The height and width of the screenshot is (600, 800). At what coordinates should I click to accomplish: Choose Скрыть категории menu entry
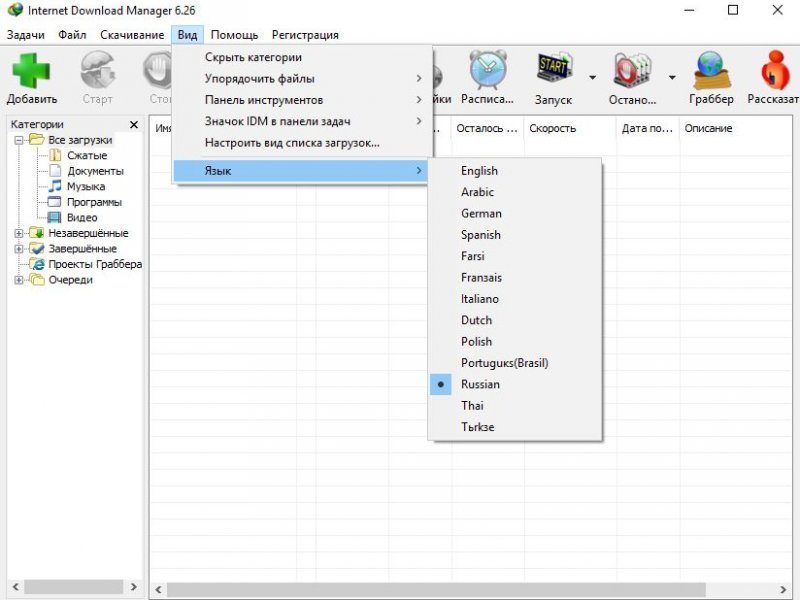(x=301, y=57)
